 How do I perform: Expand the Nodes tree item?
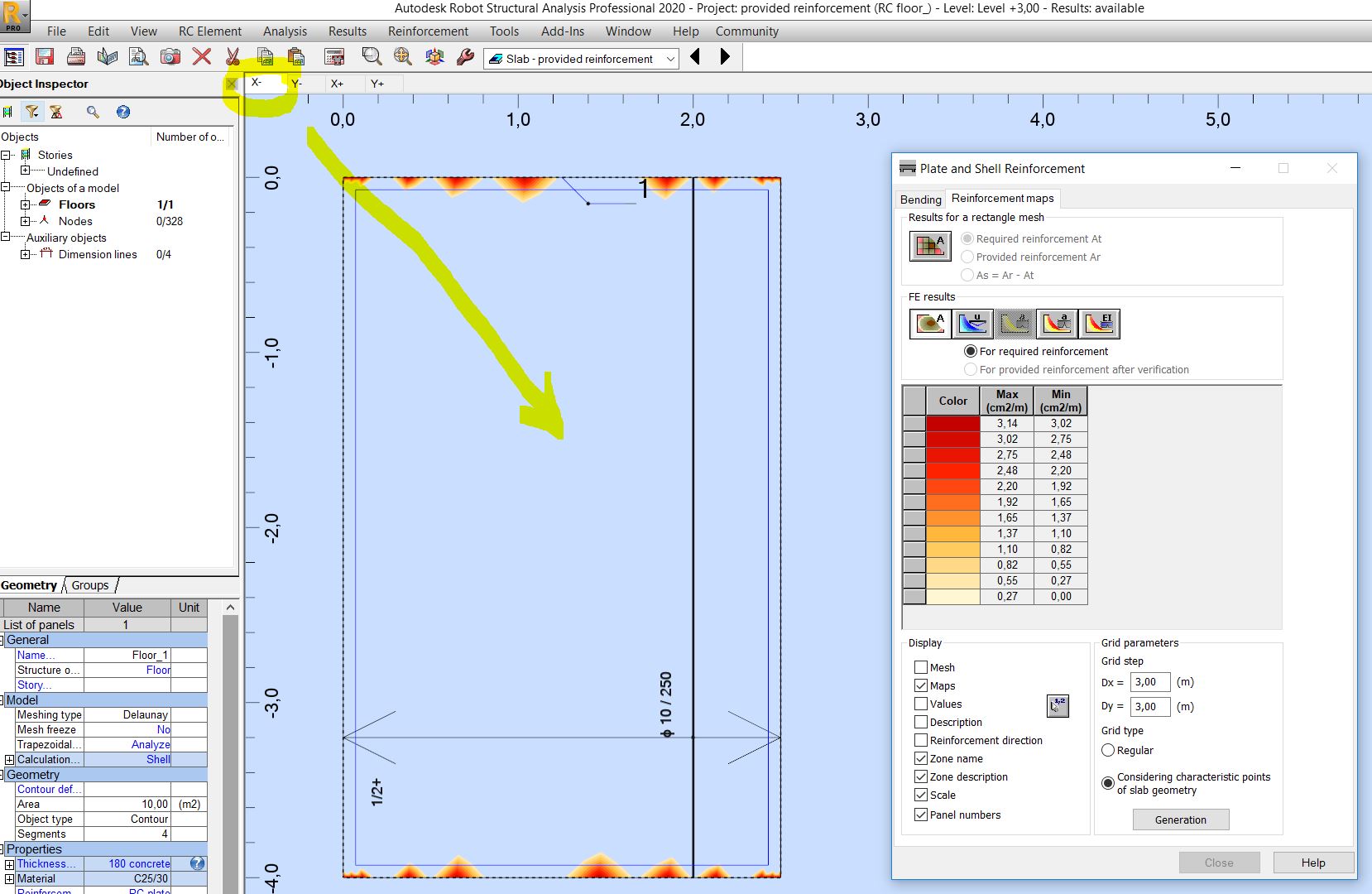click(25, 221)
